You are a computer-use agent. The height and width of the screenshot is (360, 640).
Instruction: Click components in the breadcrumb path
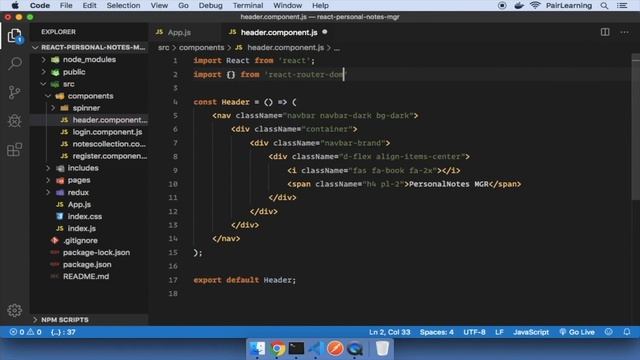pyautogui.click(x=202, y=48)
